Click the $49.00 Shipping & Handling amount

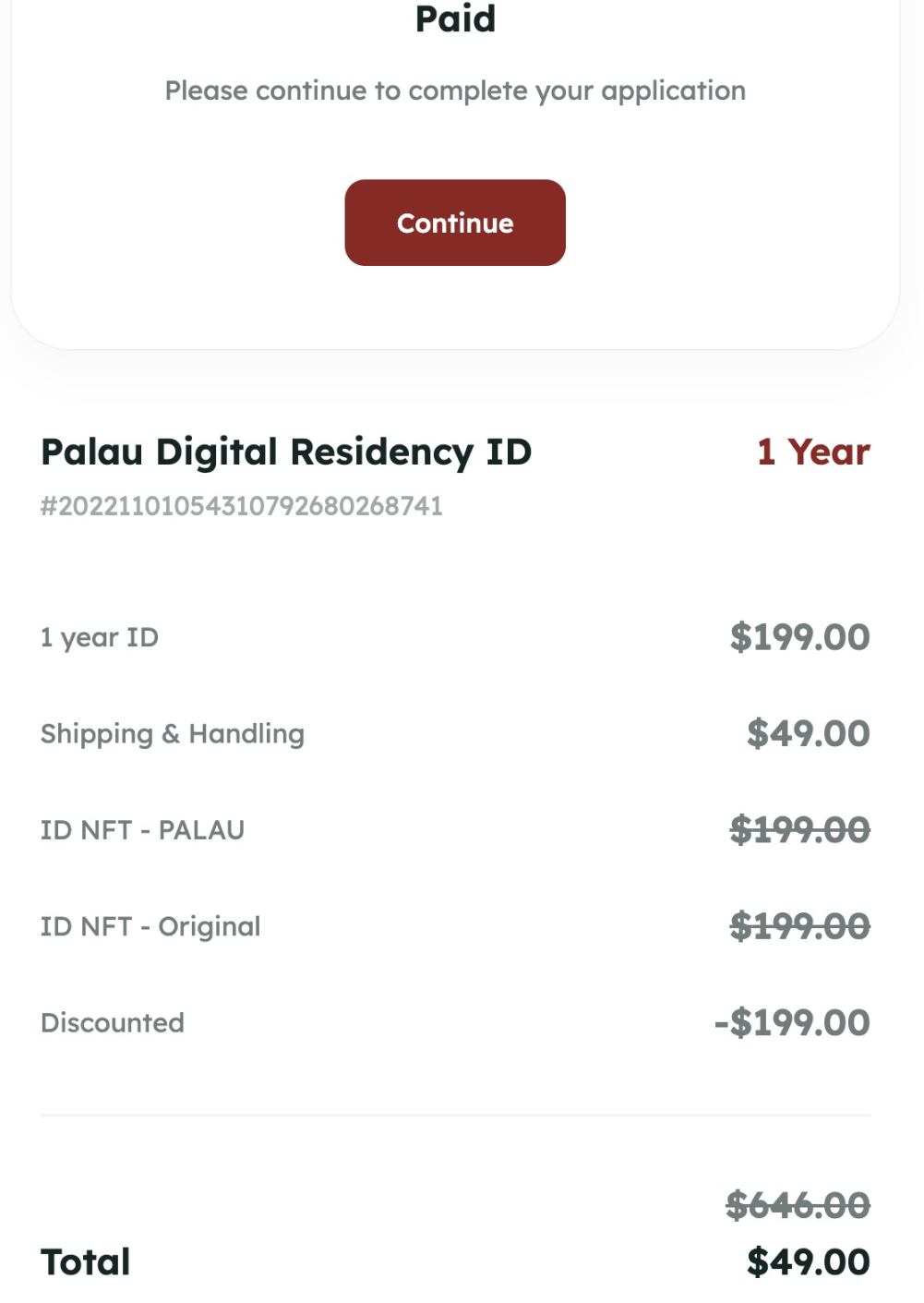pyautogui.click(x=808, y=733)
